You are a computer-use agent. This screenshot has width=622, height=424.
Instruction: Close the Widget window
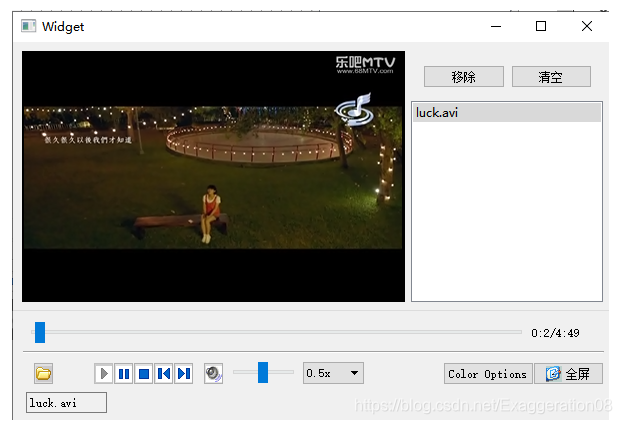point(587,26)
